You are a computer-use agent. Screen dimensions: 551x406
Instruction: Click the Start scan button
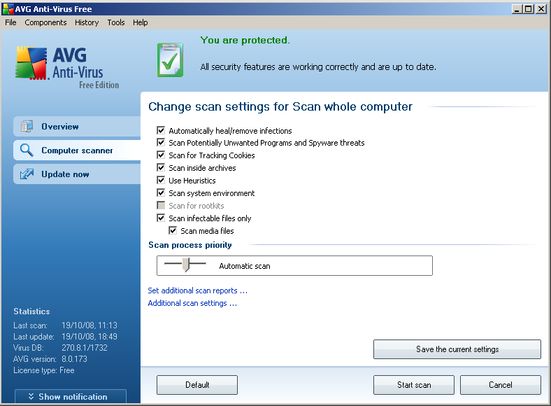coord(414,385)
